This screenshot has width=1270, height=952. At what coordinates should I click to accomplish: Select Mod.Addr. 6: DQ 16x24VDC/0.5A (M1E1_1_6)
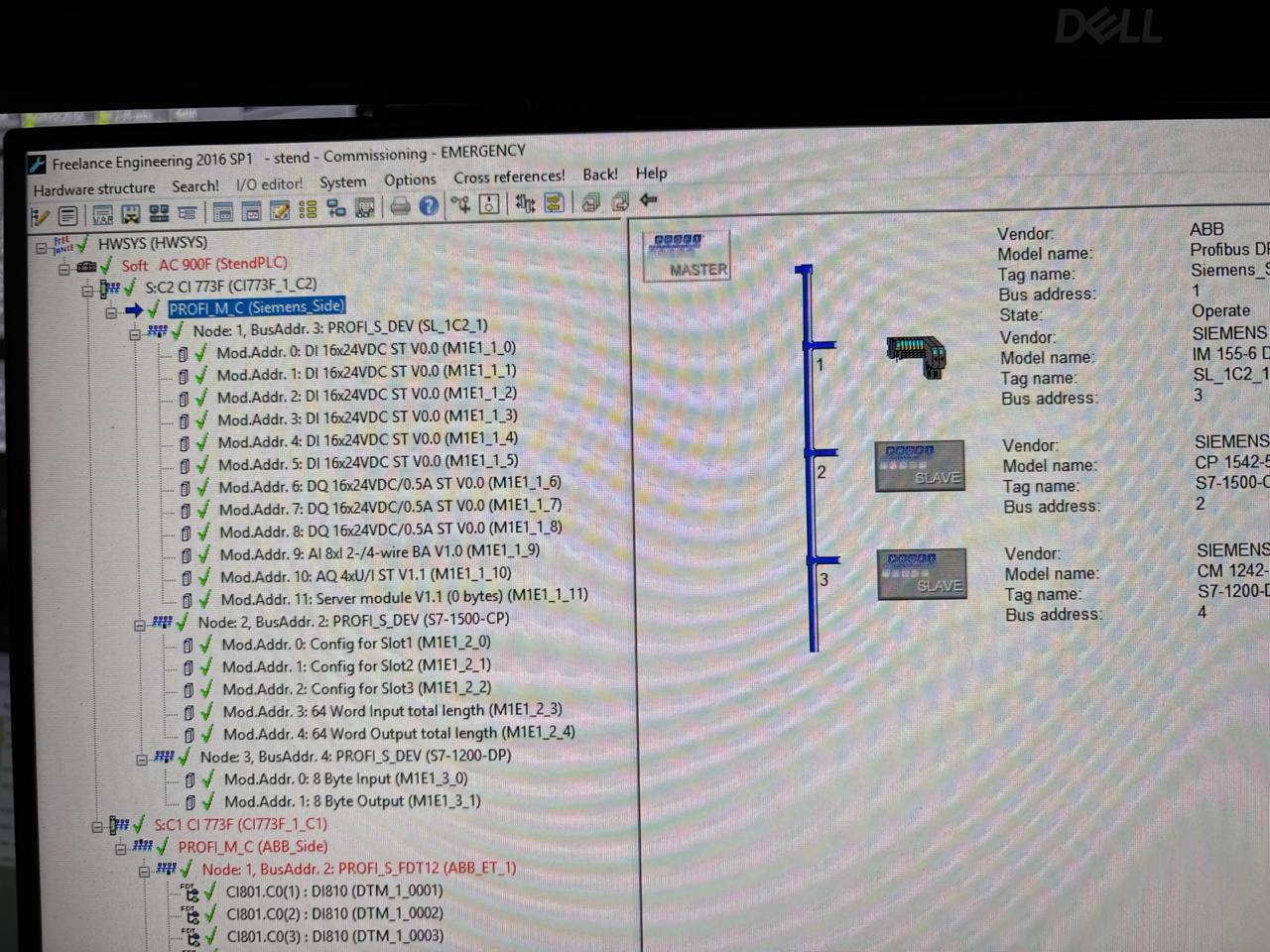tap(390, 485)
